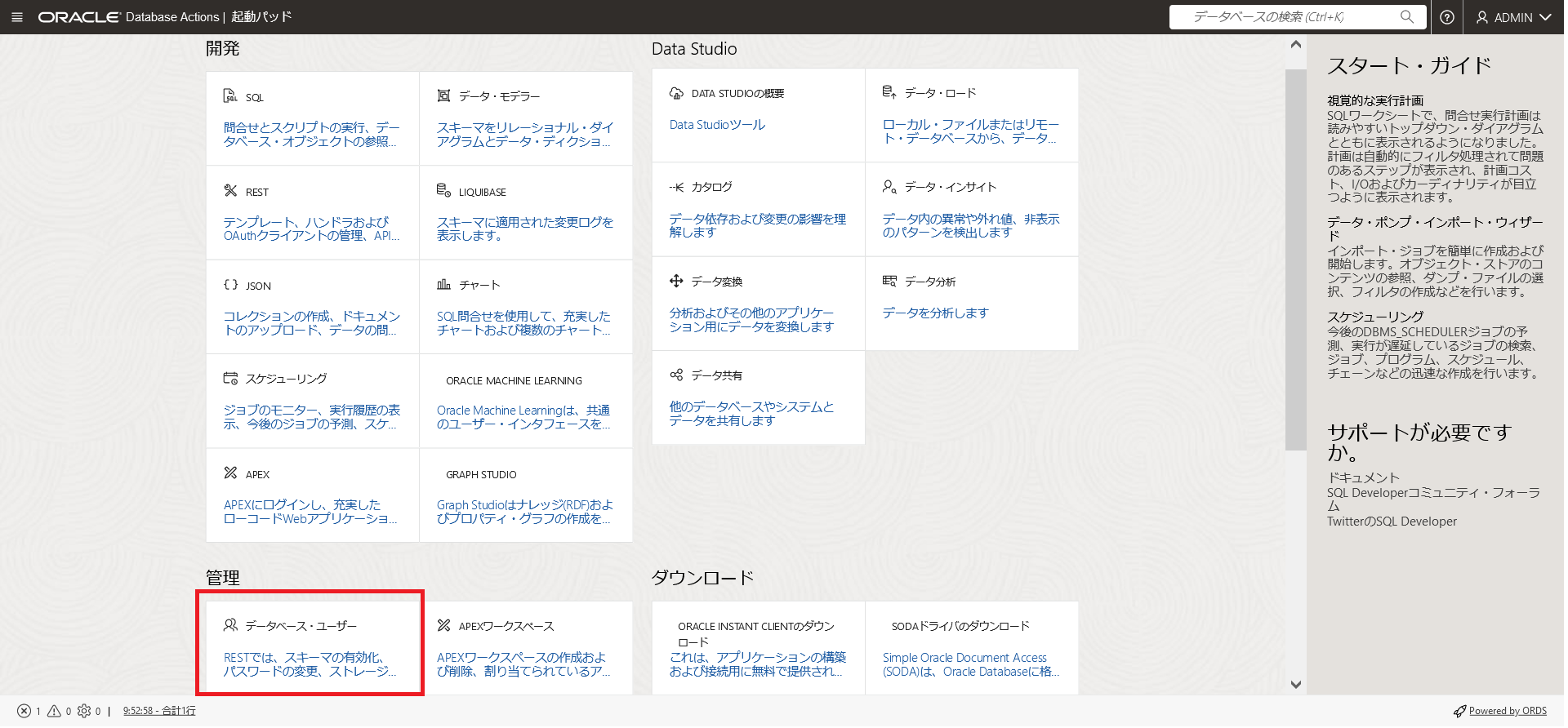Open the help question mark icon
The height and width of the screenshot is (728, 1568).
point(1447,17)
